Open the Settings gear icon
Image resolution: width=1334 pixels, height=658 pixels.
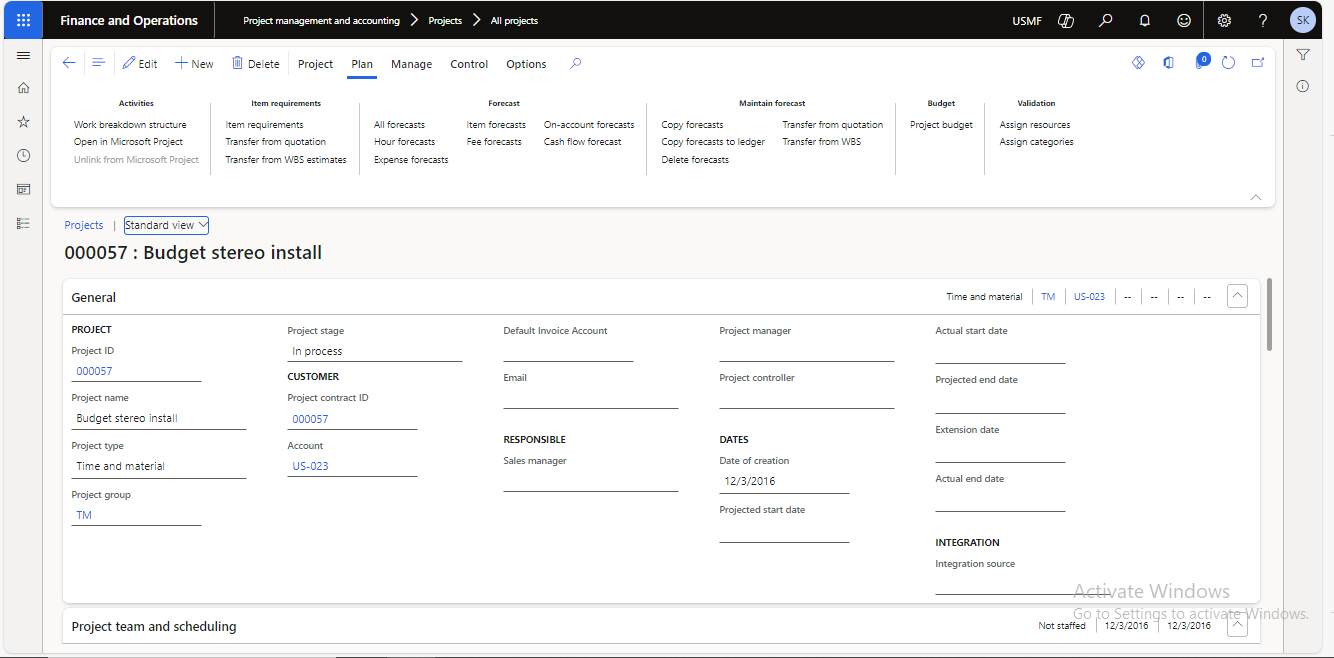click(x=1224, y=20)
